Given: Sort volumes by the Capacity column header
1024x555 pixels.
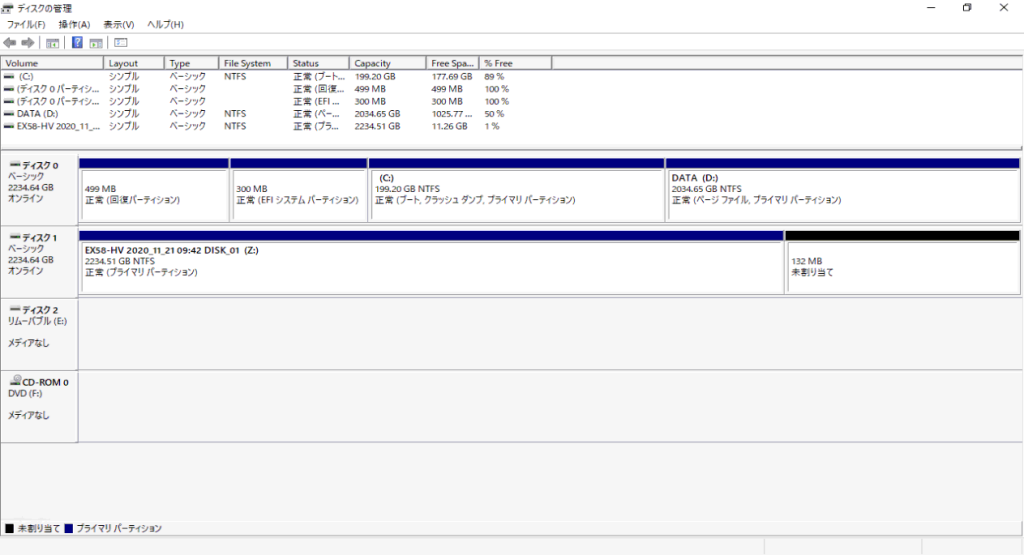Looking at the screenshot, I should pos(388,63).
